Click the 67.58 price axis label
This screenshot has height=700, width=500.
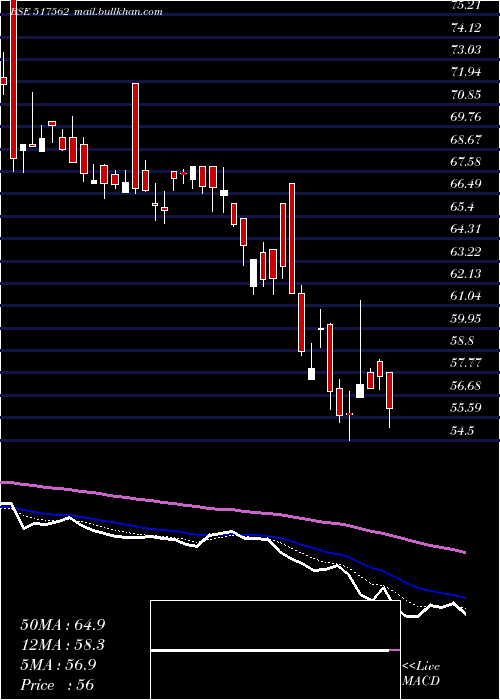tap(467, 162)
